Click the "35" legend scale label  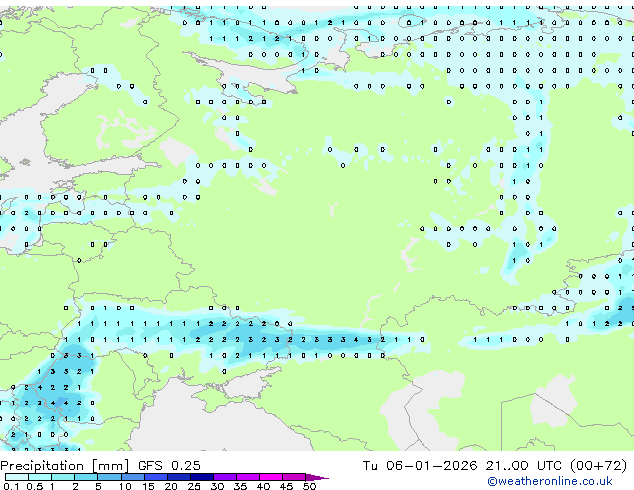coord(241,486)
